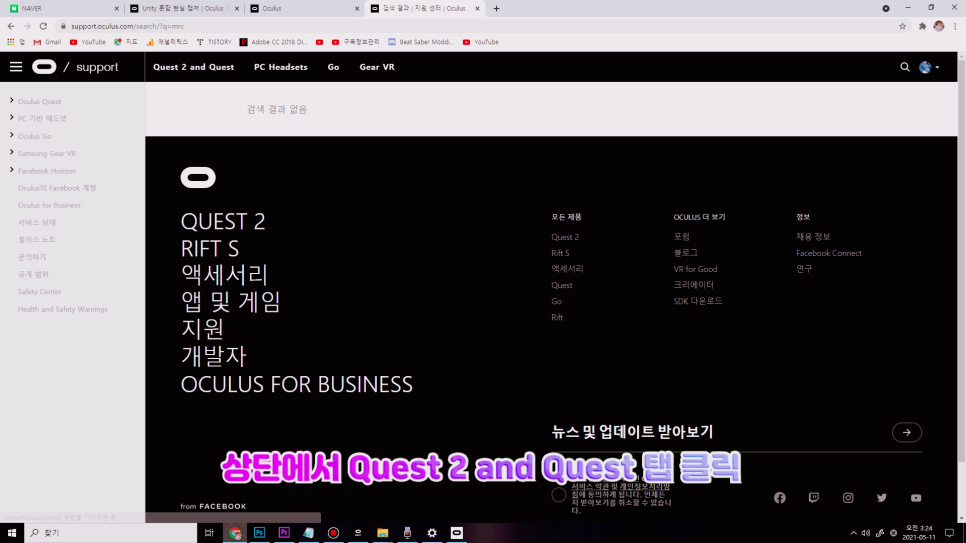Show hidden system tray icons
This screenshot has height=543, width=966.
(x=853, y=533)
